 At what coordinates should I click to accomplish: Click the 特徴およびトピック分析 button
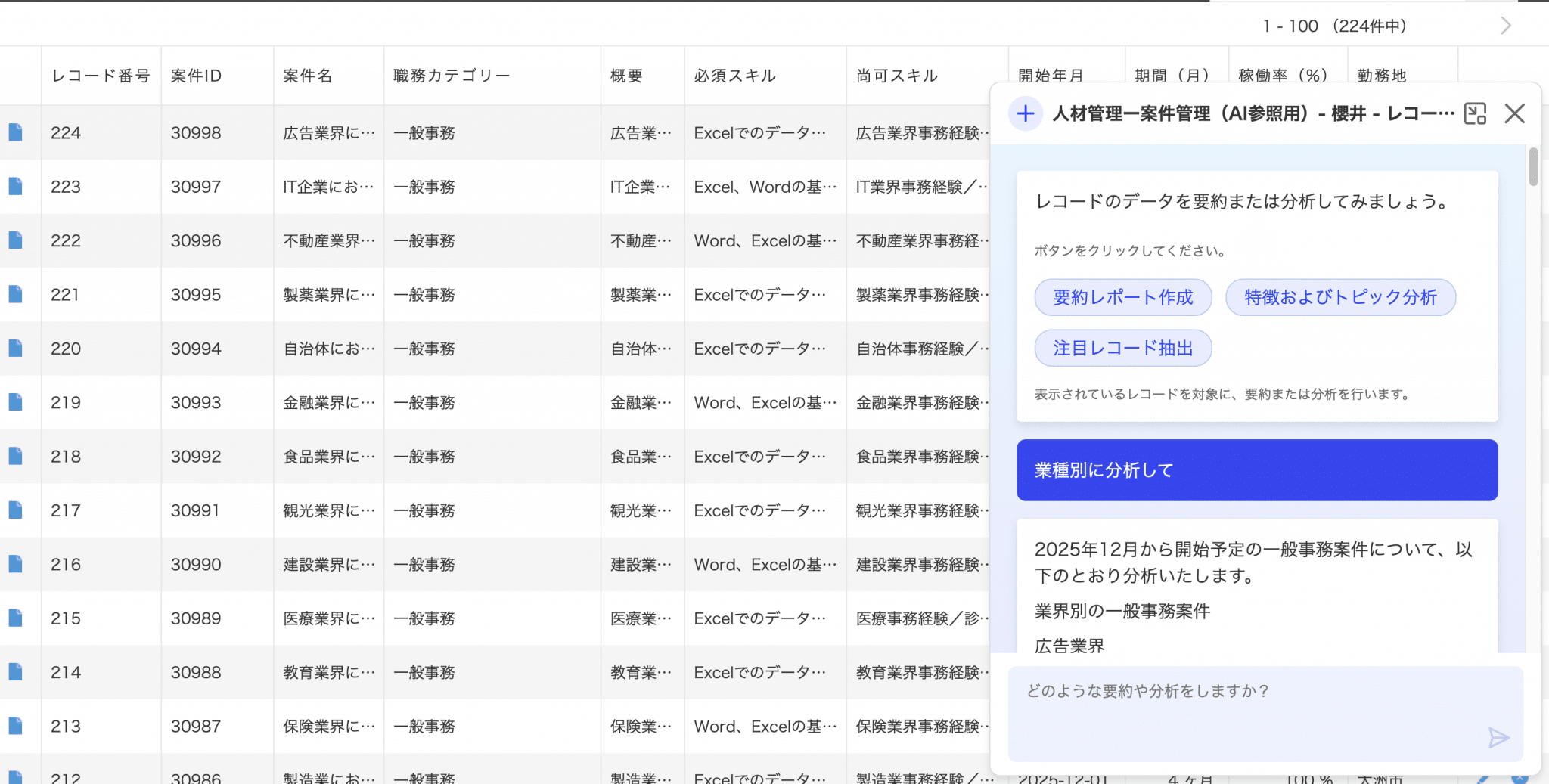pos(1339,298)
